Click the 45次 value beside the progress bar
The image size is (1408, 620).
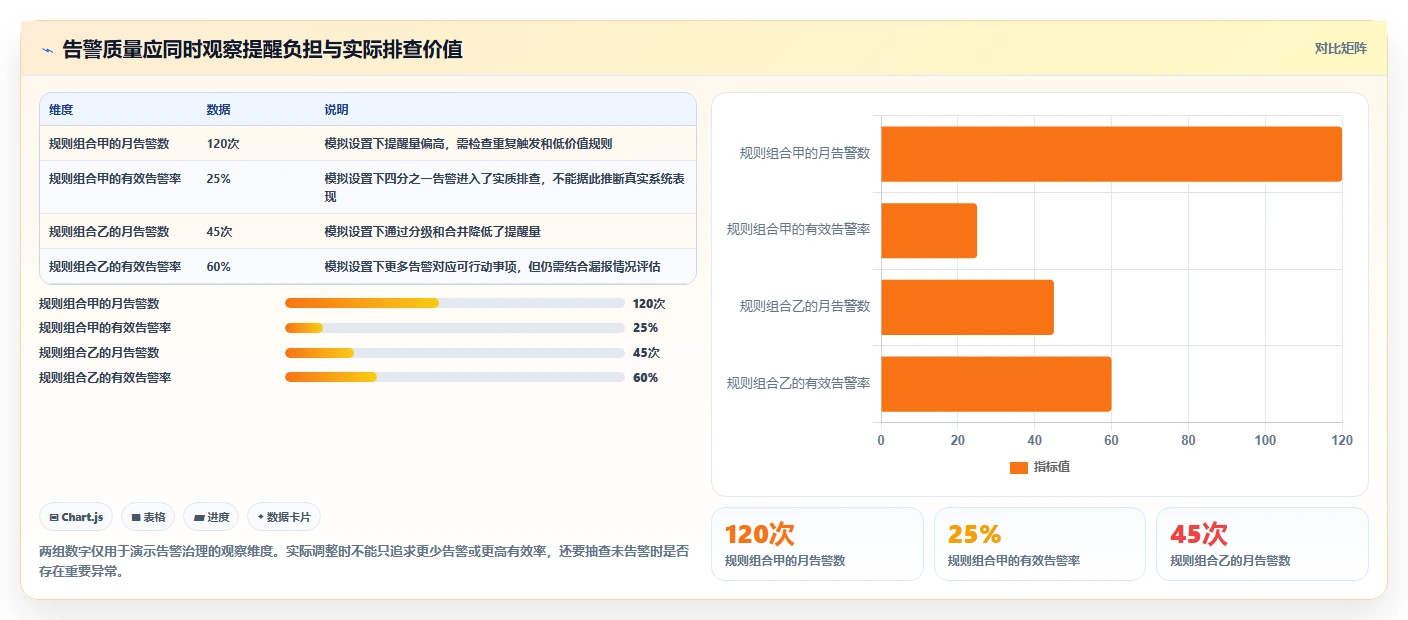click(x=647, y=353)
